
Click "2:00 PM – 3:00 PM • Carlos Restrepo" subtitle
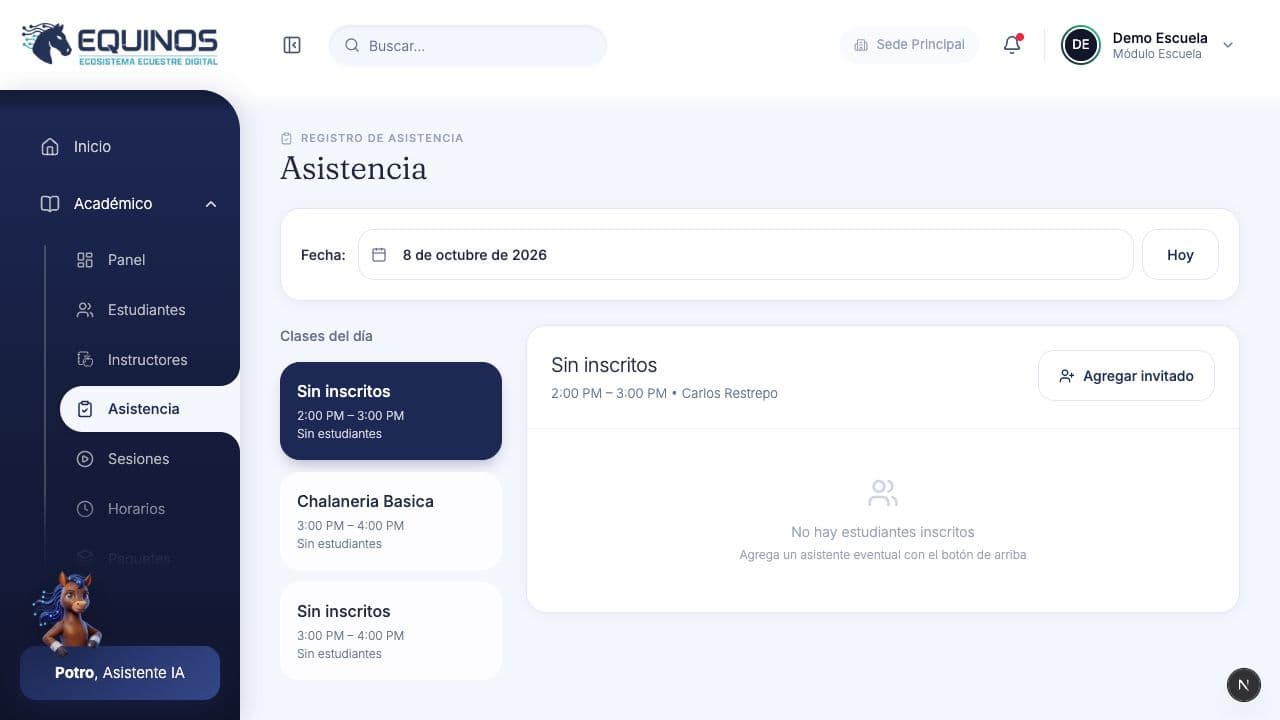[664, 393]
